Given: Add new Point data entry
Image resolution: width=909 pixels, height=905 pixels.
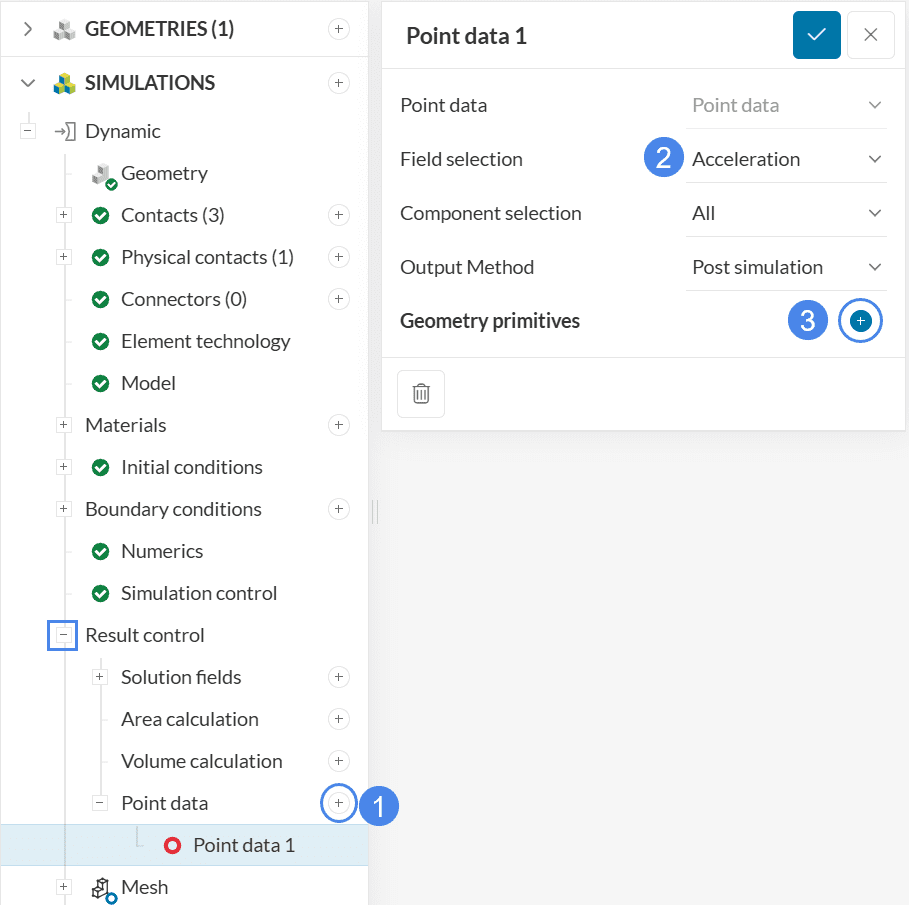Looking at the screenshot, I should pos(338,803).
